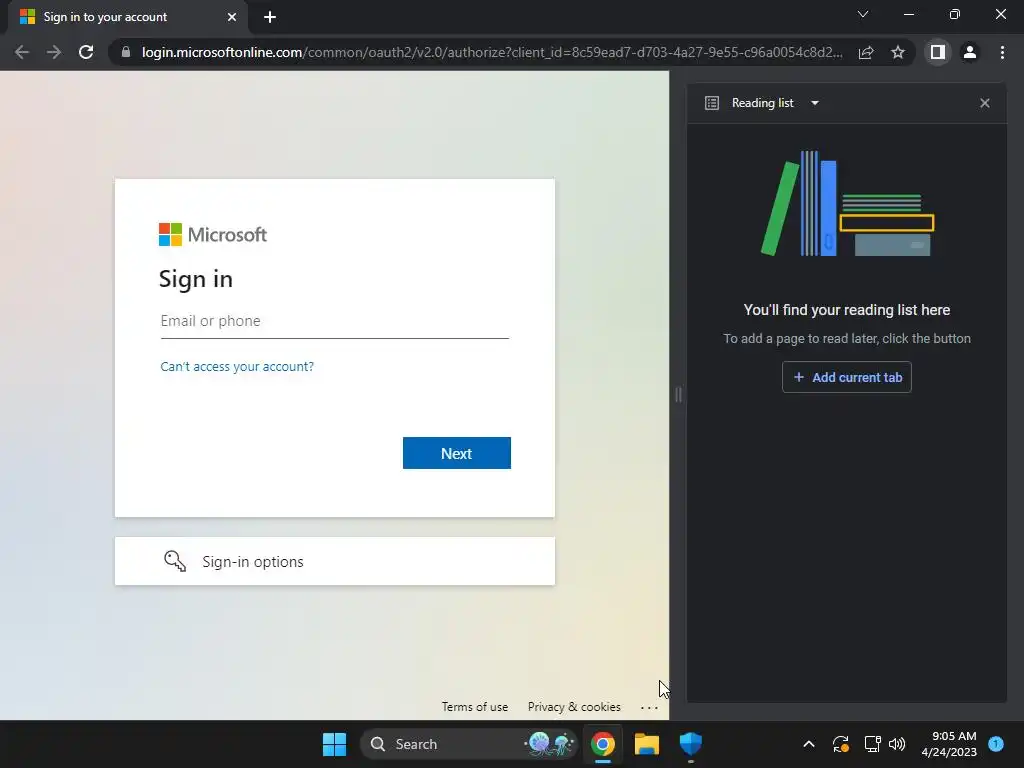Select the Sign in to your account tab
1024x768 pixels.
coord(127,17)
